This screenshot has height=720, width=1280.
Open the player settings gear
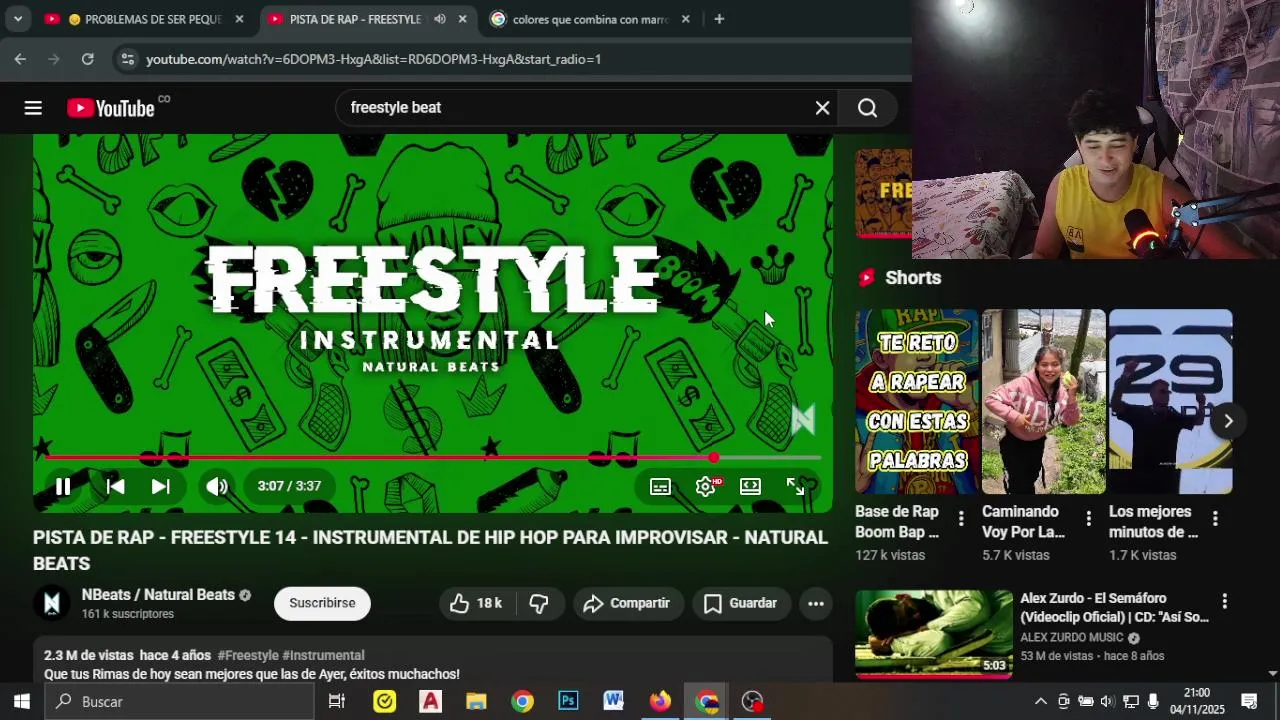click(x=706, y=487)
